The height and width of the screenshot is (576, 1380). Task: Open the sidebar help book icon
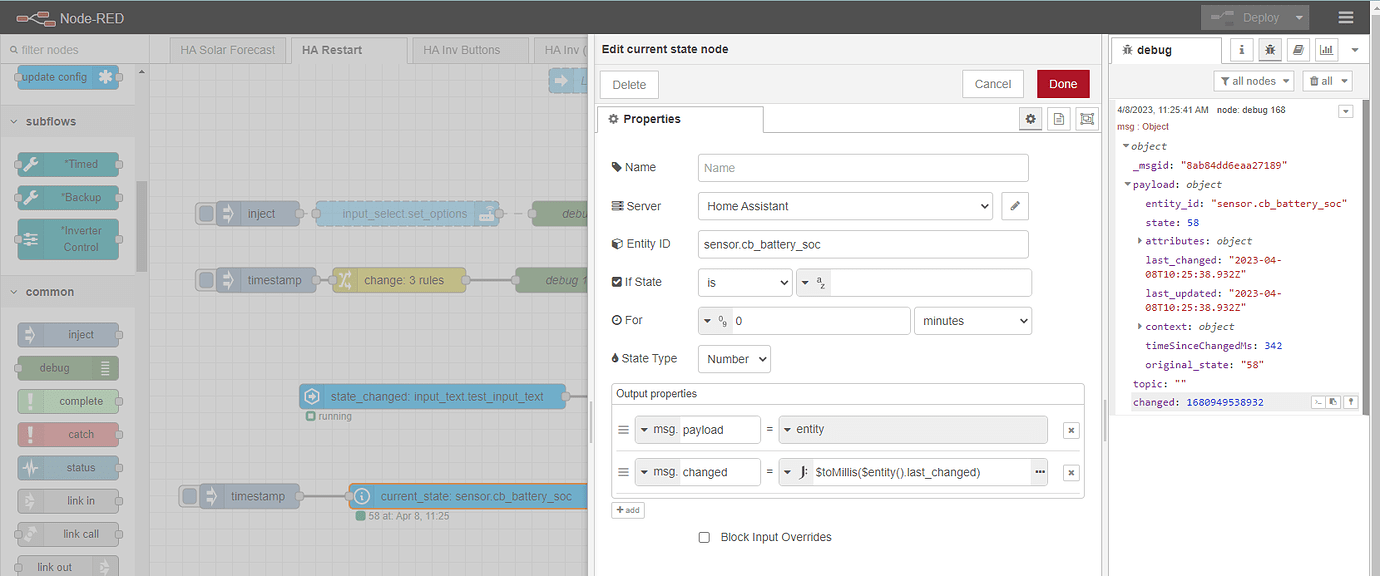click(1298, 49)
